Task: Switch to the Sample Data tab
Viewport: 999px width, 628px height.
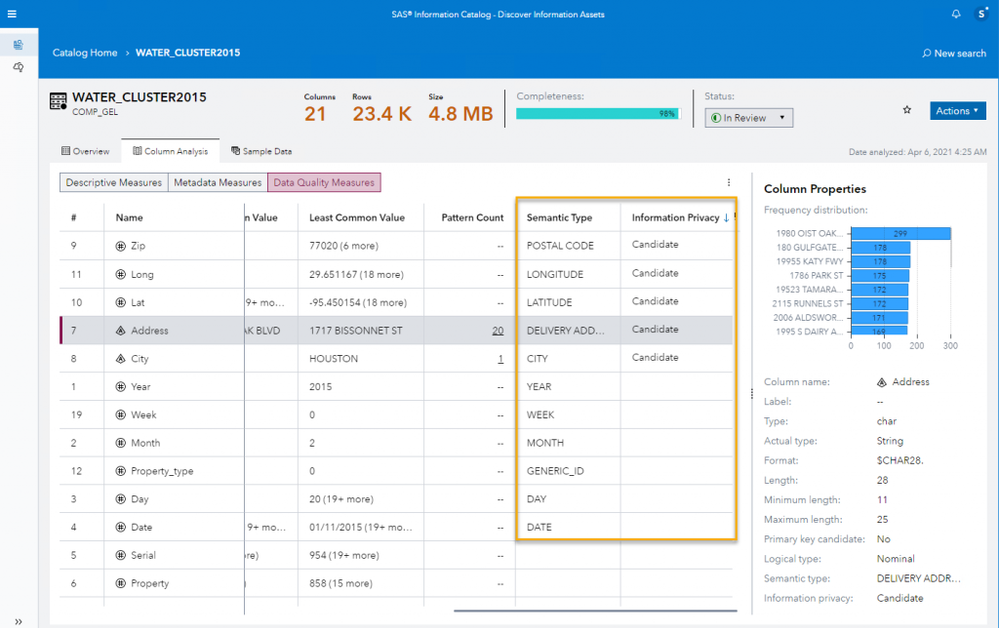Action: point(261,151)
